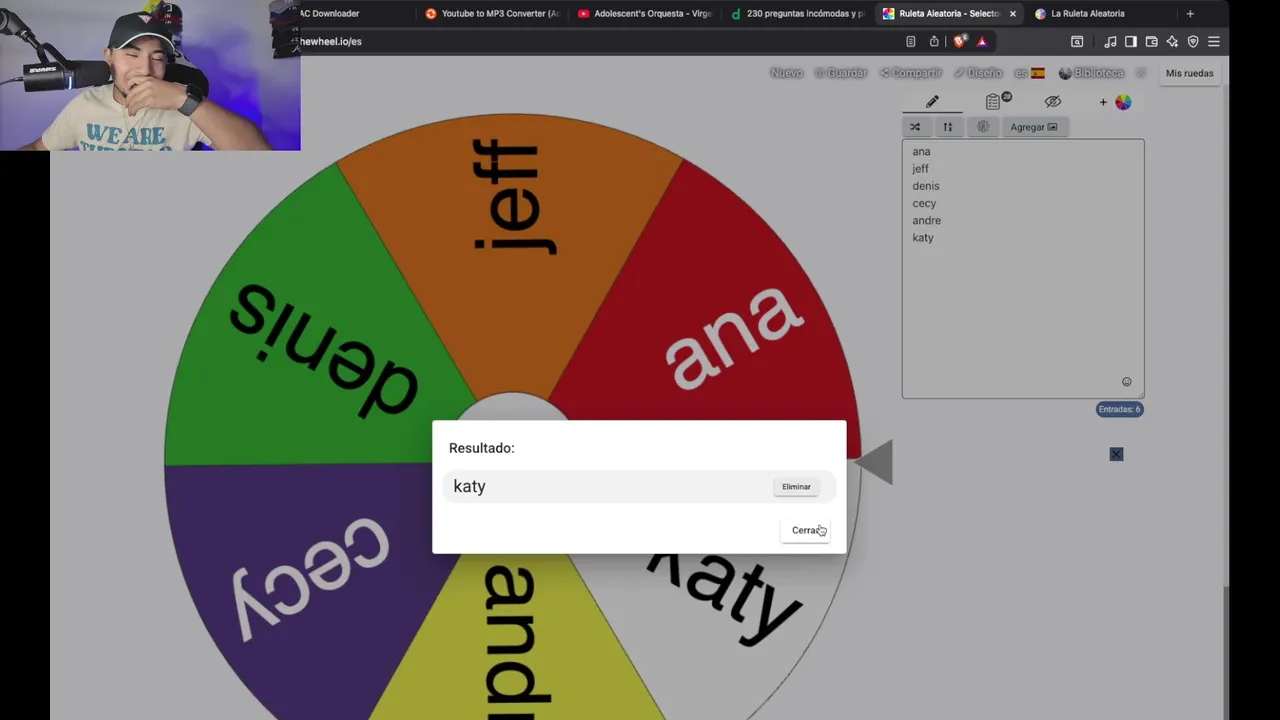Screen dimensions: 1280x720
Task: Open Brave Rewards triangle icon
Action: coord(982,42)
